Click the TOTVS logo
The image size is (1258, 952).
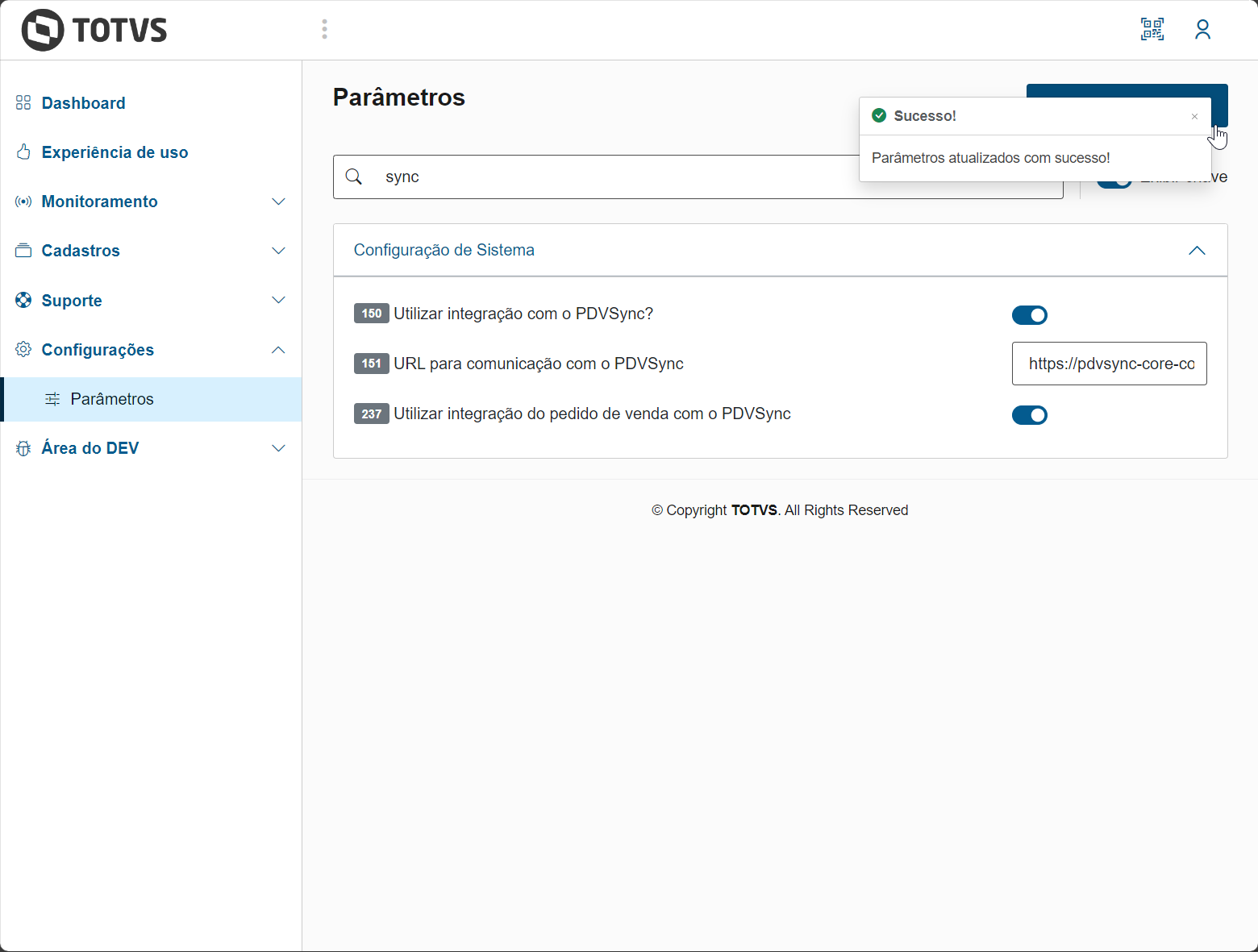[94, 31]
